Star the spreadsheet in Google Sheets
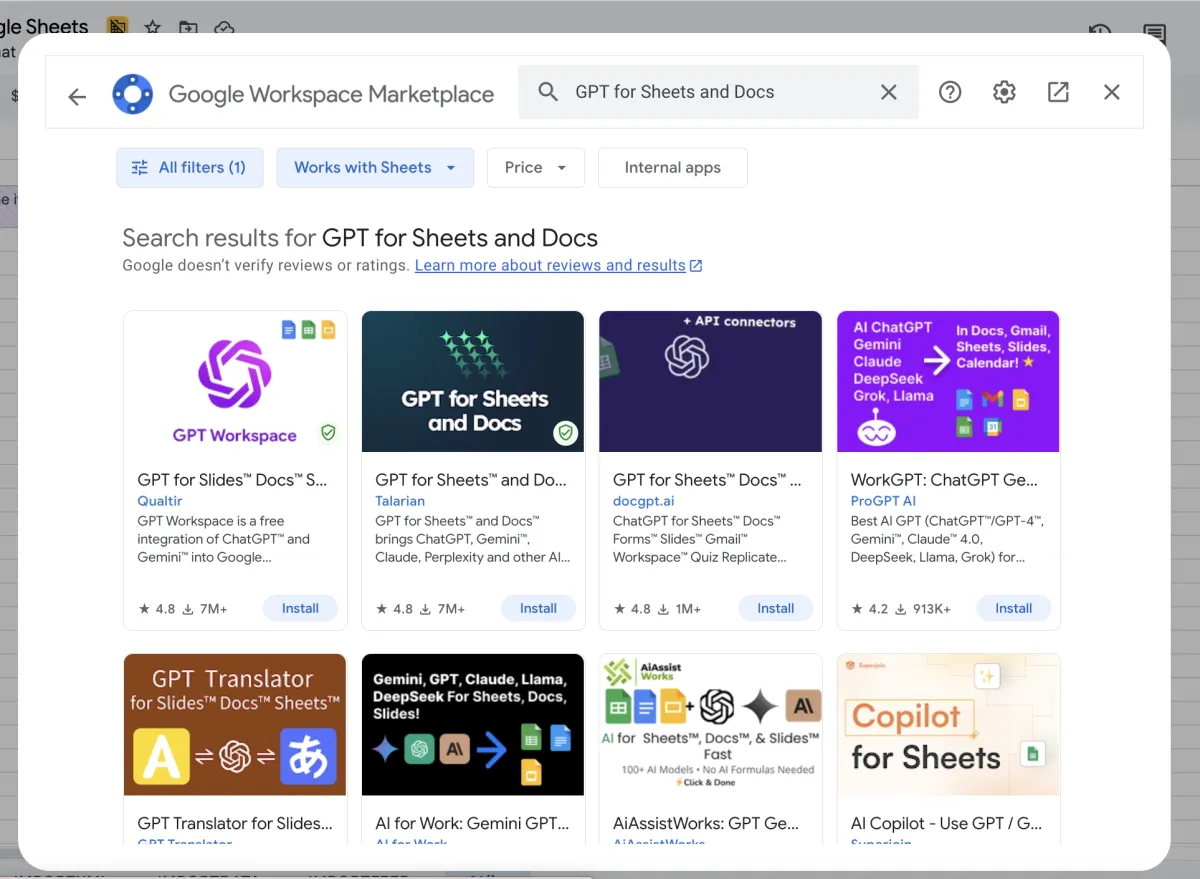The height and width of the screenshot is (879, 1200). [152, 27]
